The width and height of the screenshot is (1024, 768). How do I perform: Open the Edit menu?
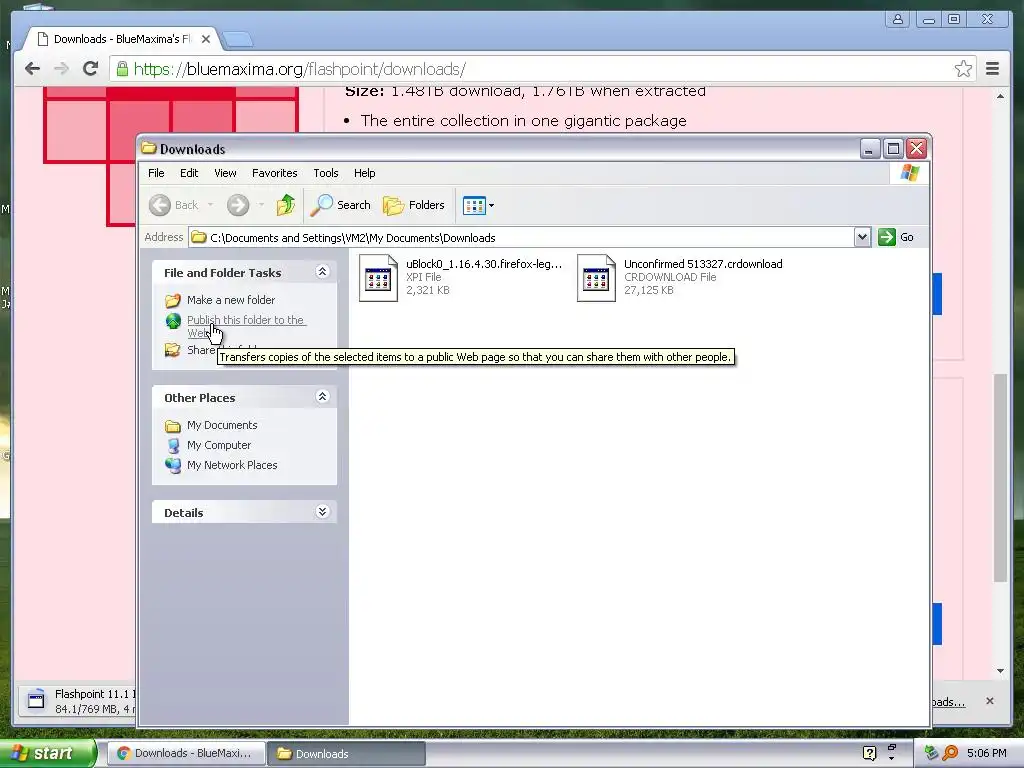189,173
